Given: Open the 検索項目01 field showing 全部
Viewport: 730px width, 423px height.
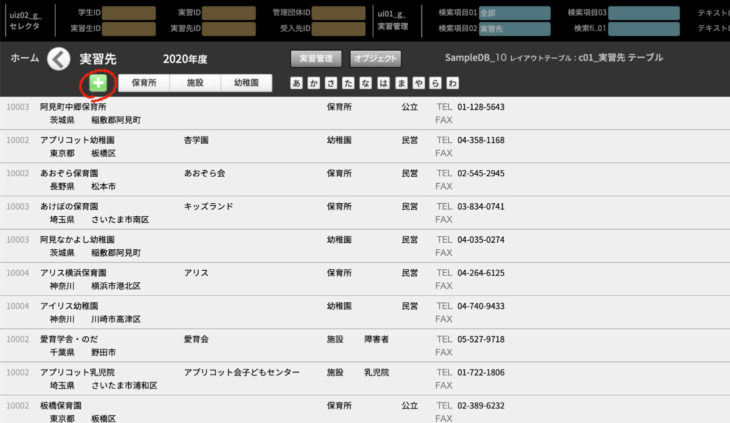Looking at the screenshot, I should pos(513,13).
